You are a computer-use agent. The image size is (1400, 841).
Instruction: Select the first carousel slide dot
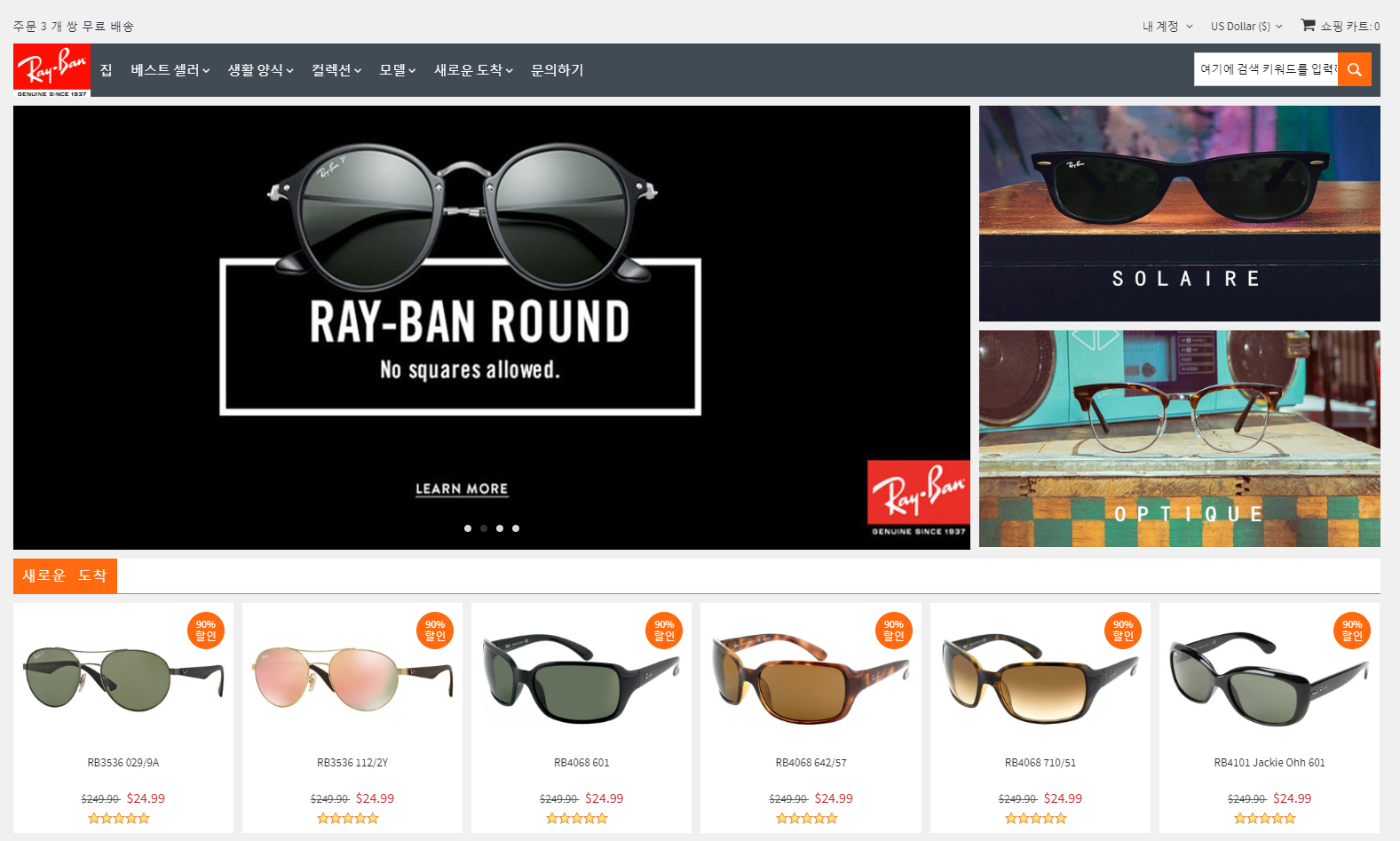click(x=468, y=528)
